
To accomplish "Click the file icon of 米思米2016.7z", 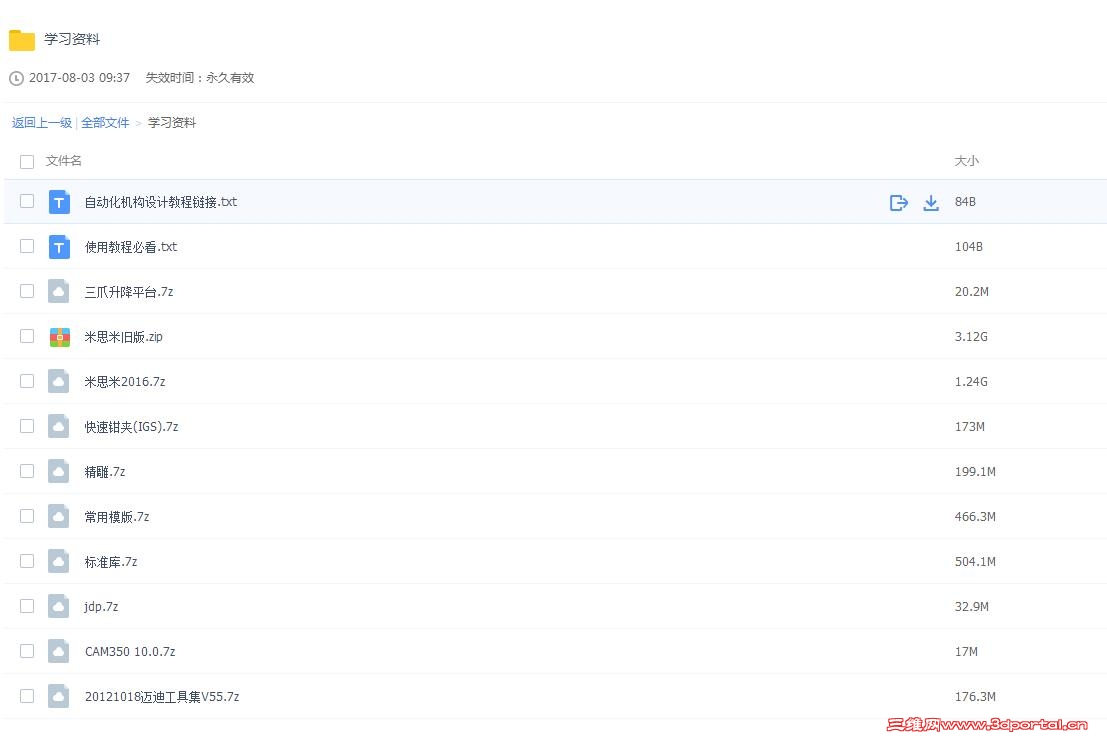I will coord(59,381).
